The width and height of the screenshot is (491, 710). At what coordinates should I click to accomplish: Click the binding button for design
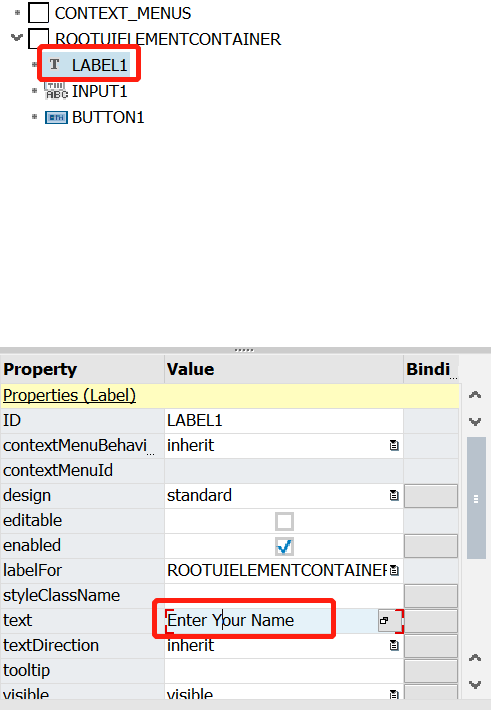[431, 496]
